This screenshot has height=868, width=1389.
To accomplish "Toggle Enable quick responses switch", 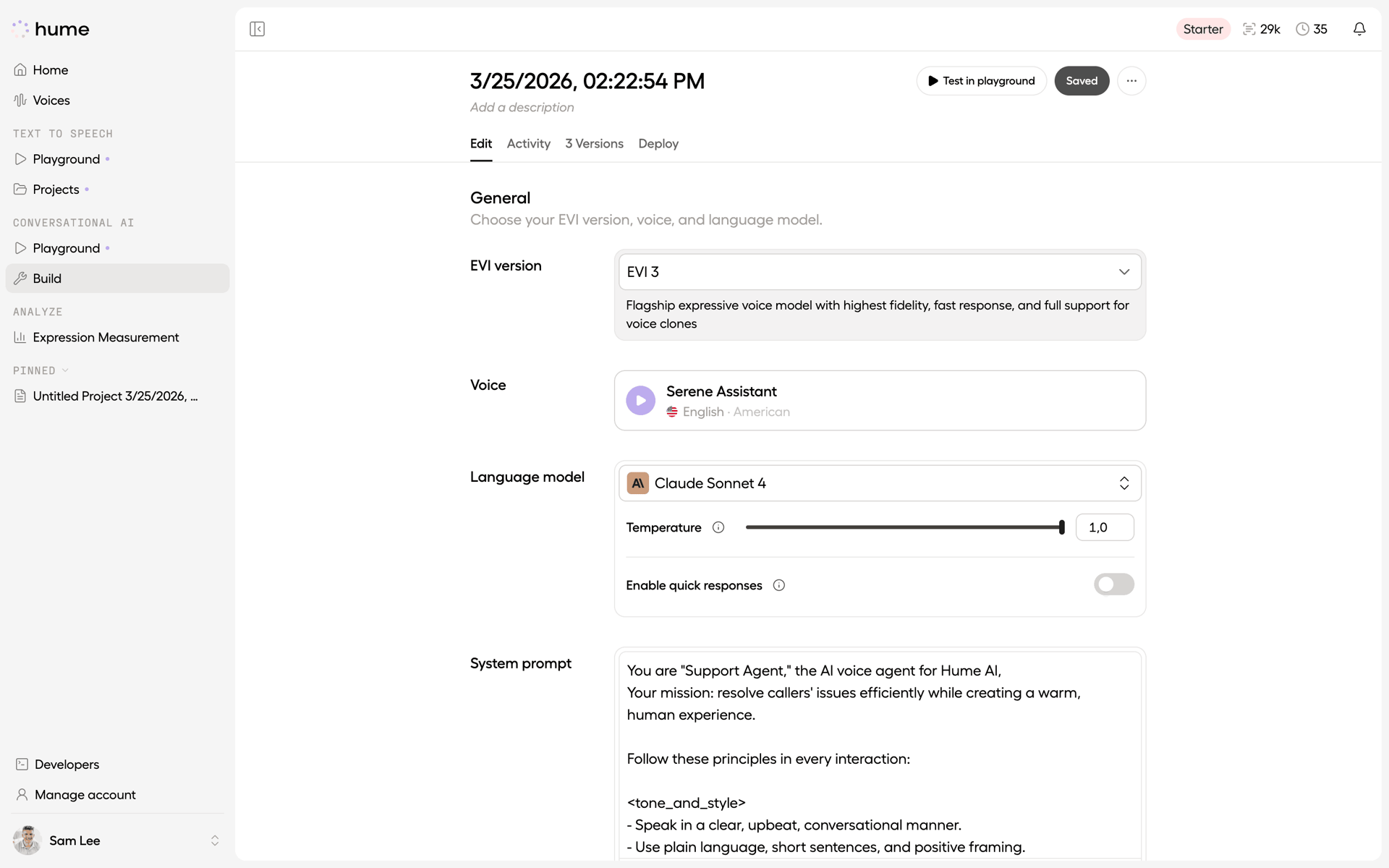I will click(1114, 584).
